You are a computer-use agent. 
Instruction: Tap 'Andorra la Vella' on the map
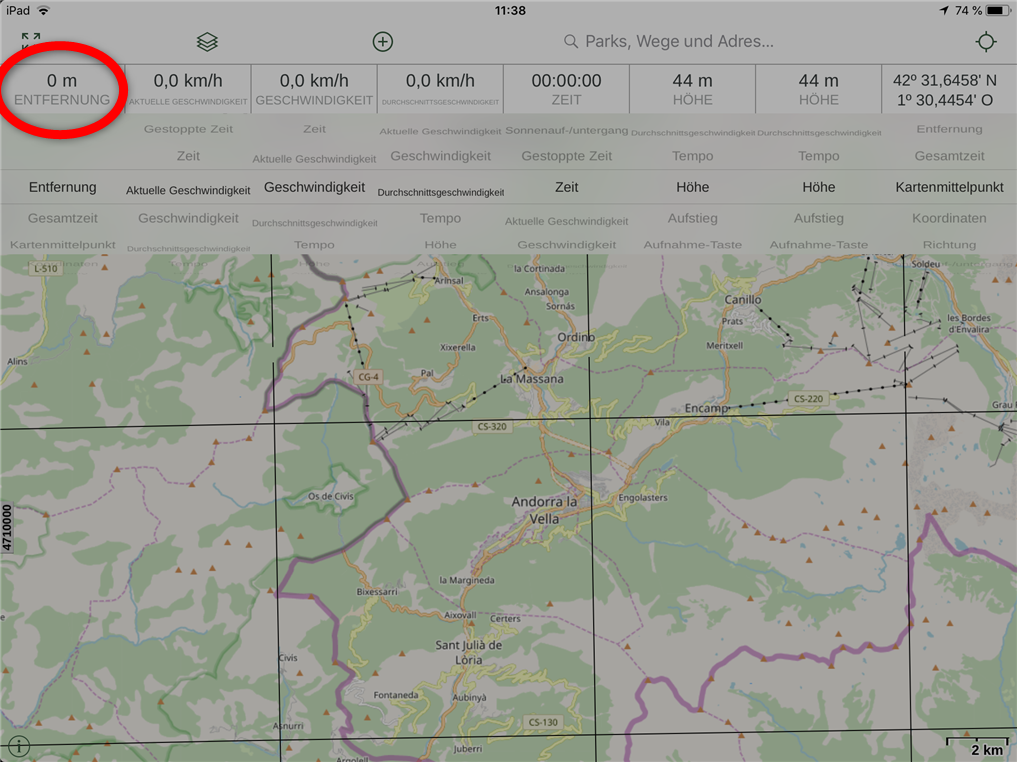pos(545,510)
